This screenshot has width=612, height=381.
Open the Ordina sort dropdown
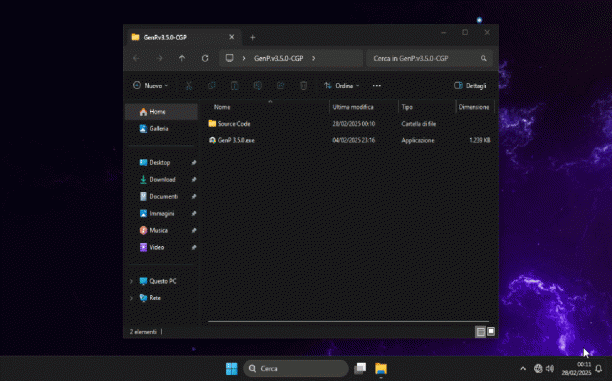(x=342, y=85)
